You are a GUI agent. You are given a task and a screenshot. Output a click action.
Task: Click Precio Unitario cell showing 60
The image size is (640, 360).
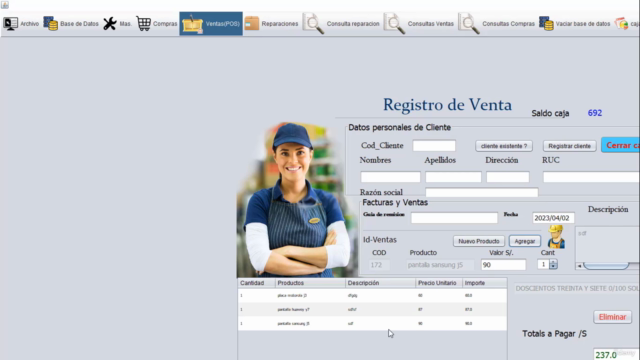click(x=439, y=295)
